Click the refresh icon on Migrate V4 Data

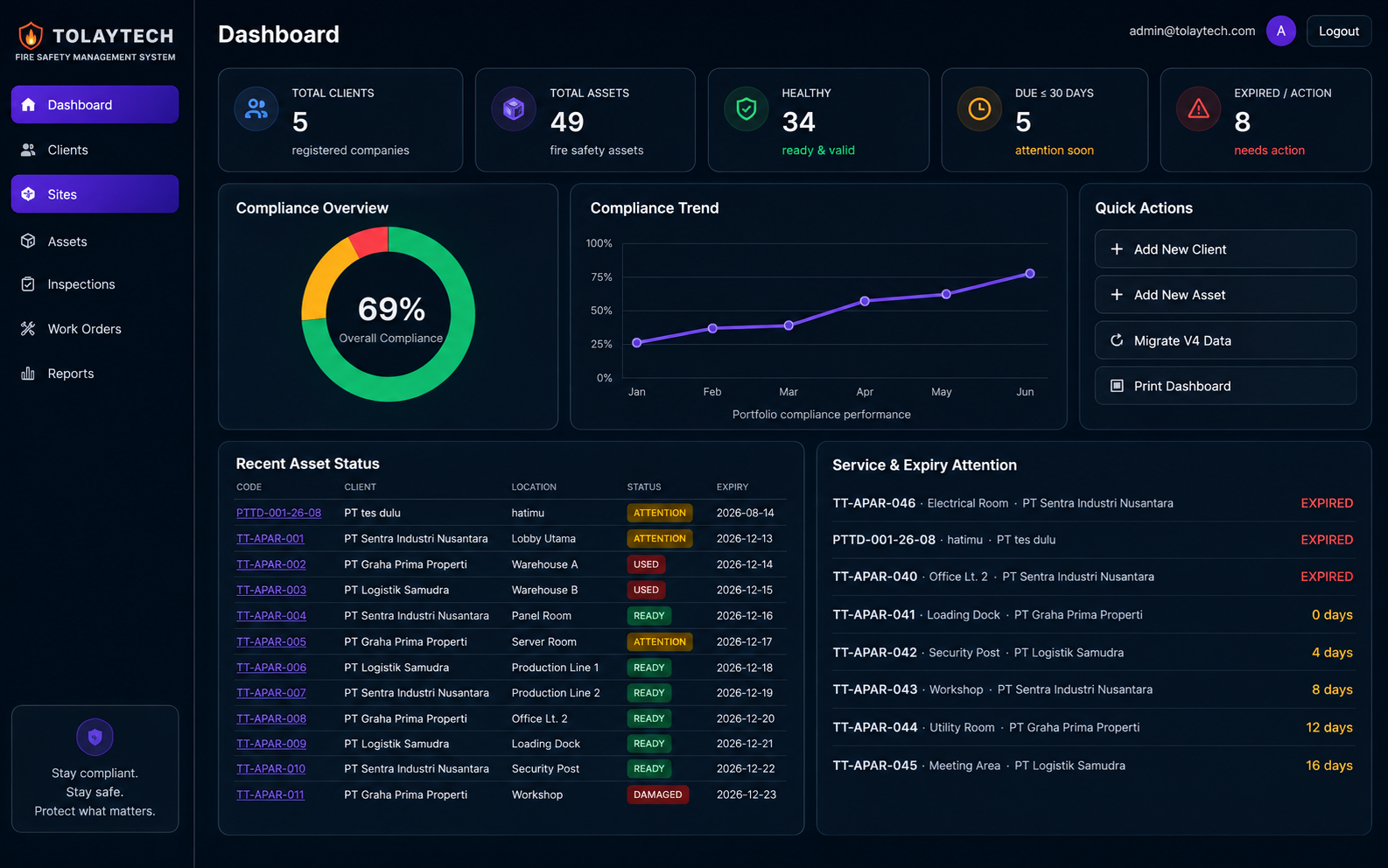(1117, 340)
